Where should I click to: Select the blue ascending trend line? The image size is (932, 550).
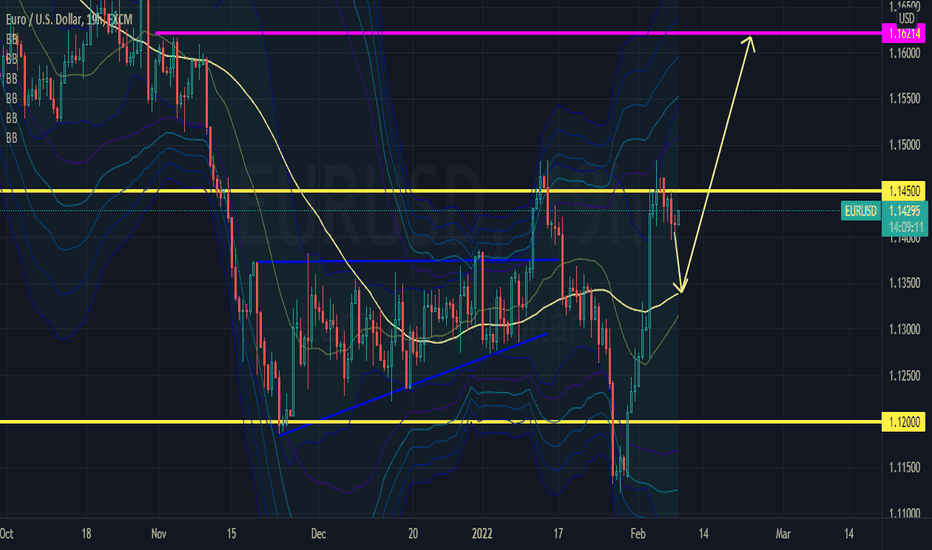pyautogui.click(x=413, y=384)
